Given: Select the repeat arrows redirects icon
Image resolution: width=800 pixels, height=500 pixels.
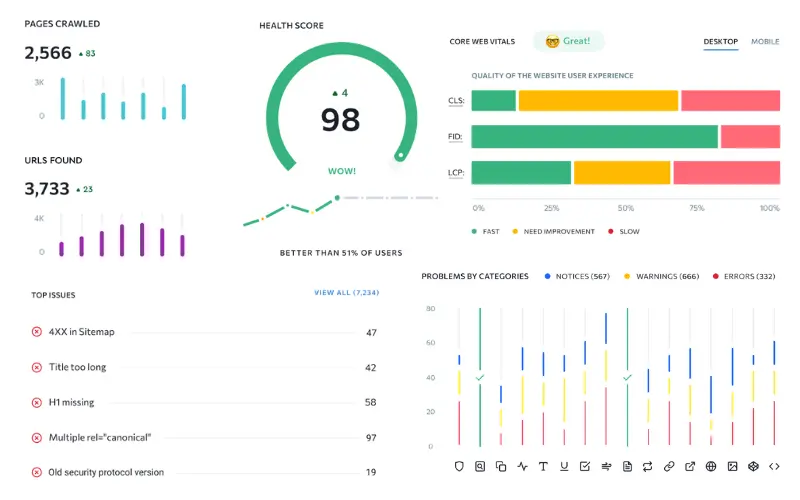Looking at the screenshot, I should 648,466.
